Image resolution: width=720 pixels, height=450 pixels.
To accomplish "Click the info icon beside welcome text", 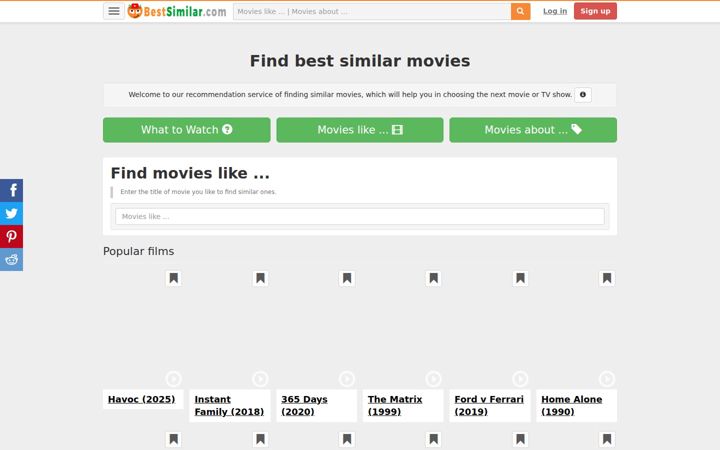I will [583, 95].
